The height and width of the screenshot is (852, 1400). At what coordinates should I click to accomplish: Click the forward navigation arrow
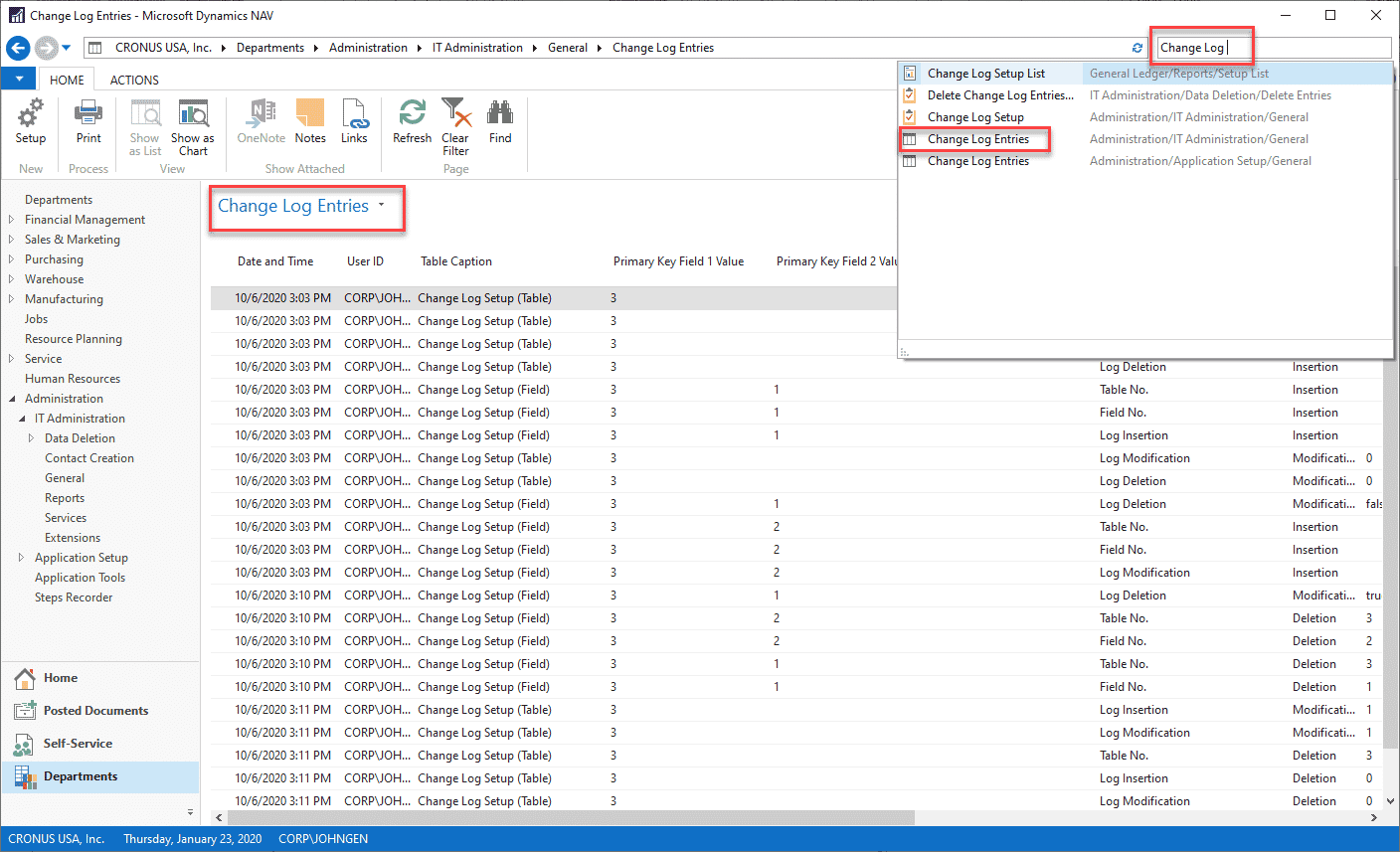(46, 48)
